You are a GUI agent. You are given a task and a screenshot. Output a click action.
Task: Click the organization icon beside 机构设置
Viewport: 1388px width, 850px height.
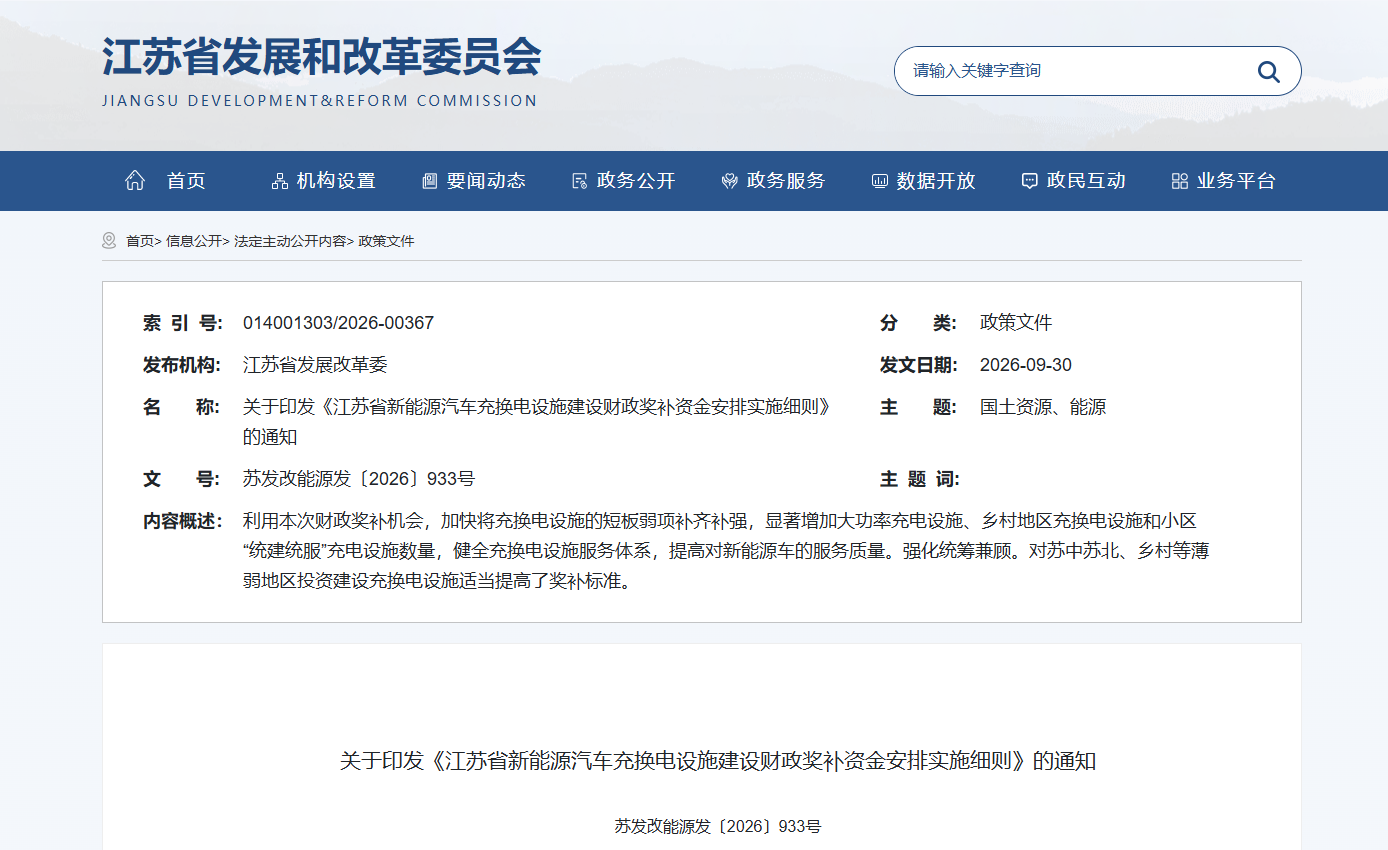tap(280, 181)
